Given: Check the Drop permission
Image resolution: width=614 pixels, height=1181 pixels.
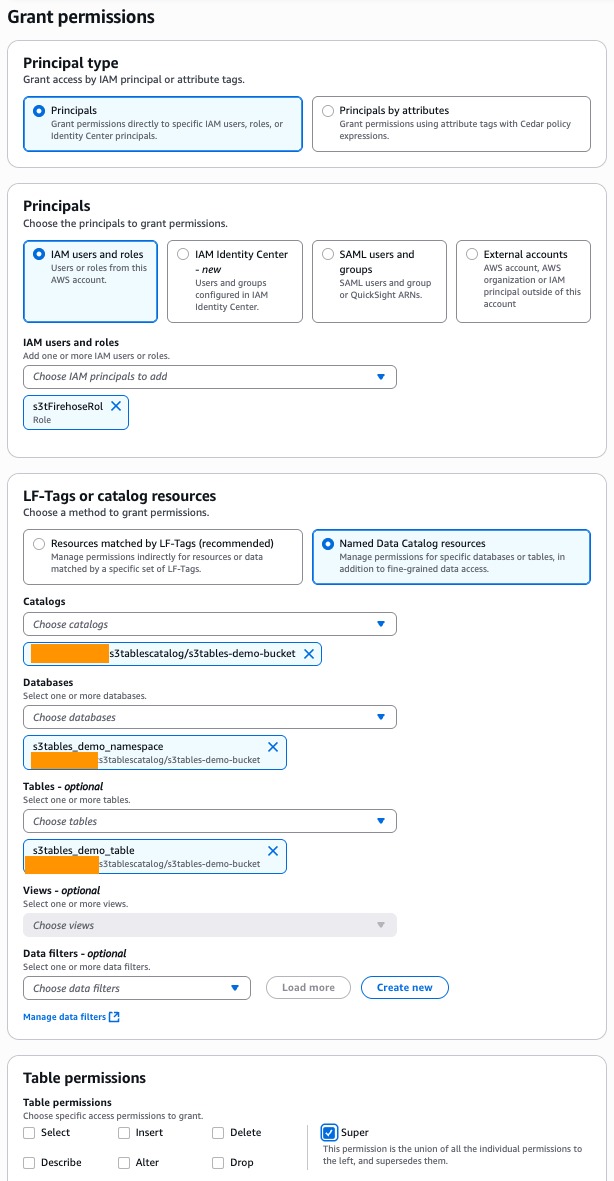Looking at the screenshot, I should pyautogui.click(x=217, y=1162).
